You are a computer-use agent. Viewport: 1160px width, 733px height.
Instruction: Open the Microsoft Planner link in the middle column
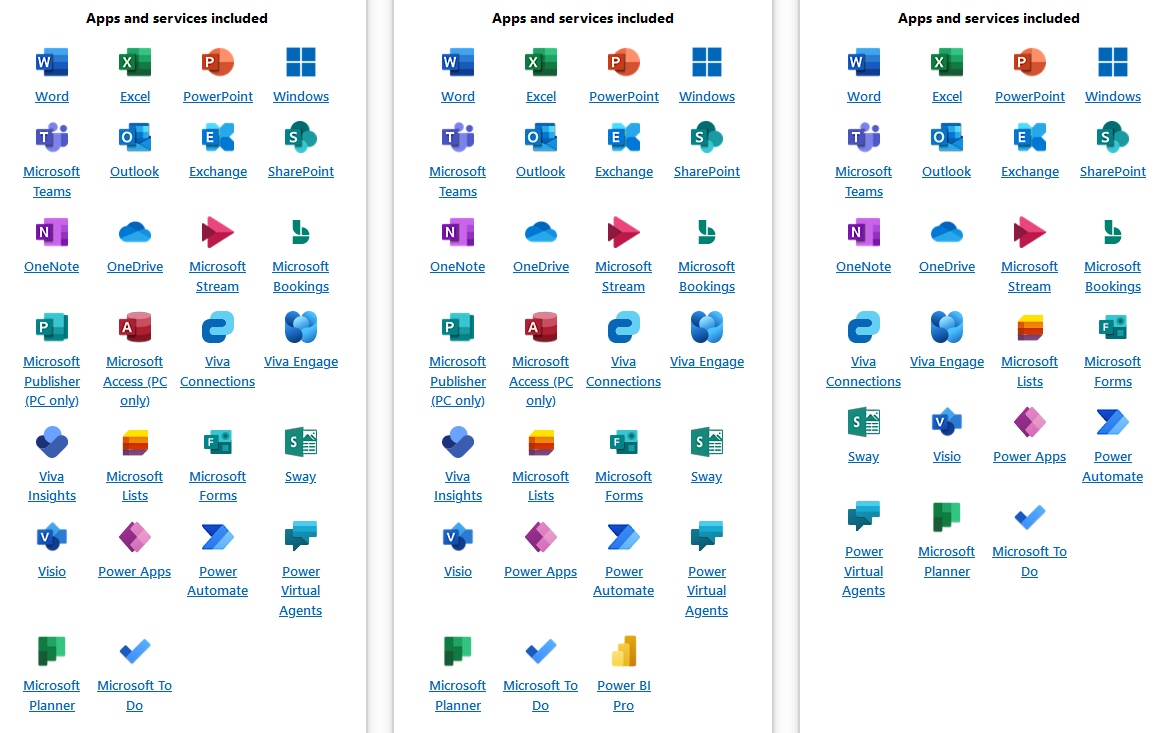pos(458,696)
